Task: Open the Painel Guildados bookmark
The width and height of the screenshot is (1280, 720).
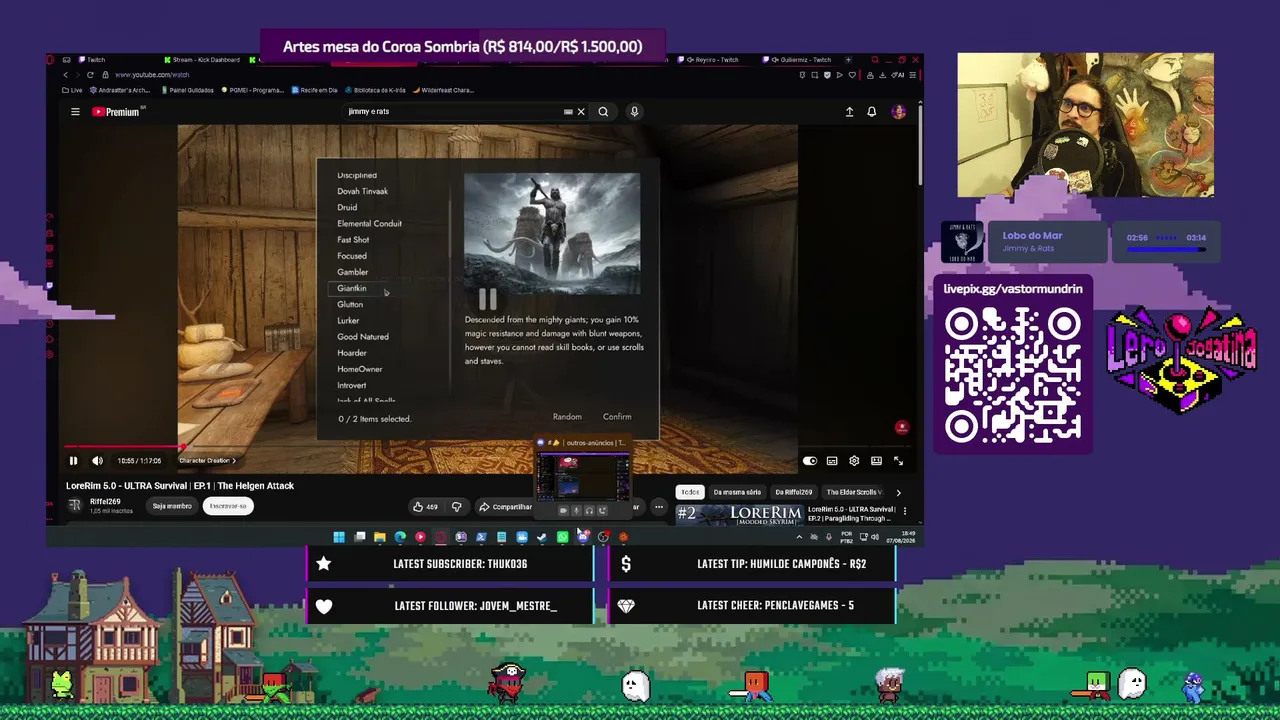Action: coord(189,90)
